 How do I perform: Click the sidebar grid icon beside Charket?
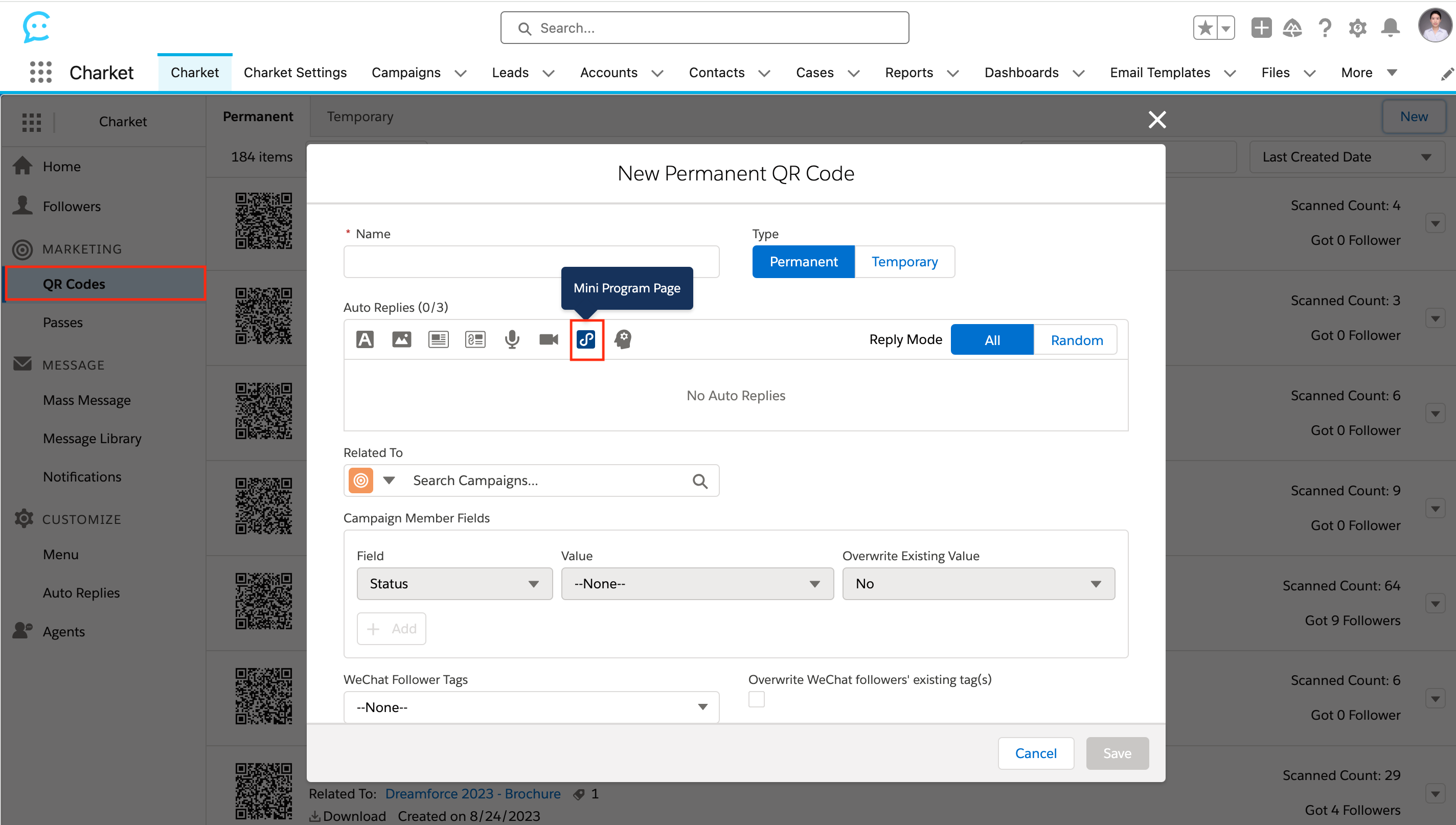point(32,122)
